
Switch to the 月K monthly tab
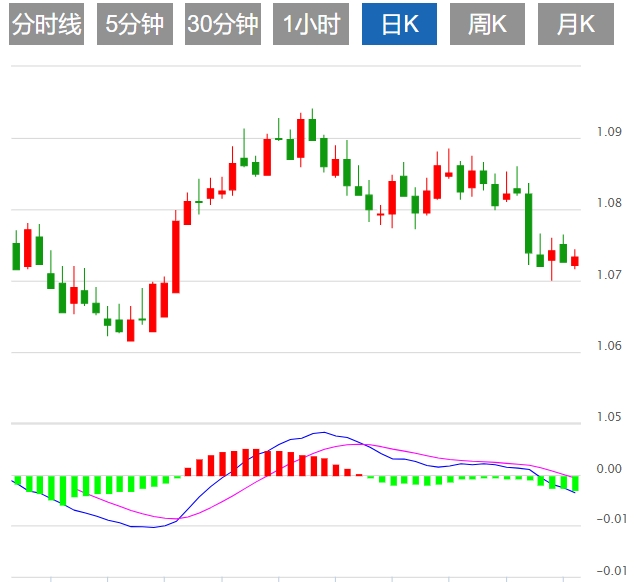point(576,24)
